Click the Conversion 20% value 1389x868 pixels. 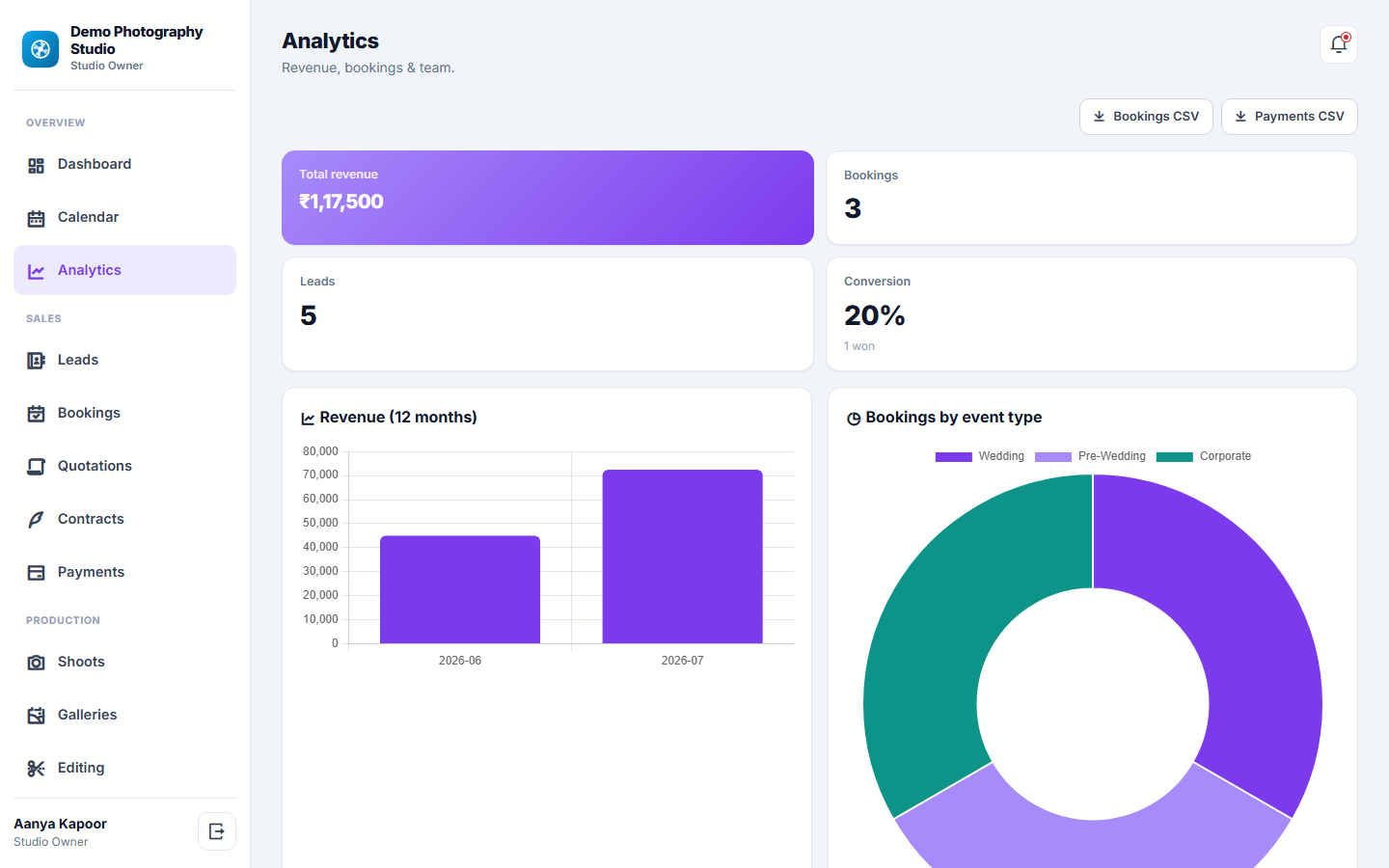click(x=875, y=315)
